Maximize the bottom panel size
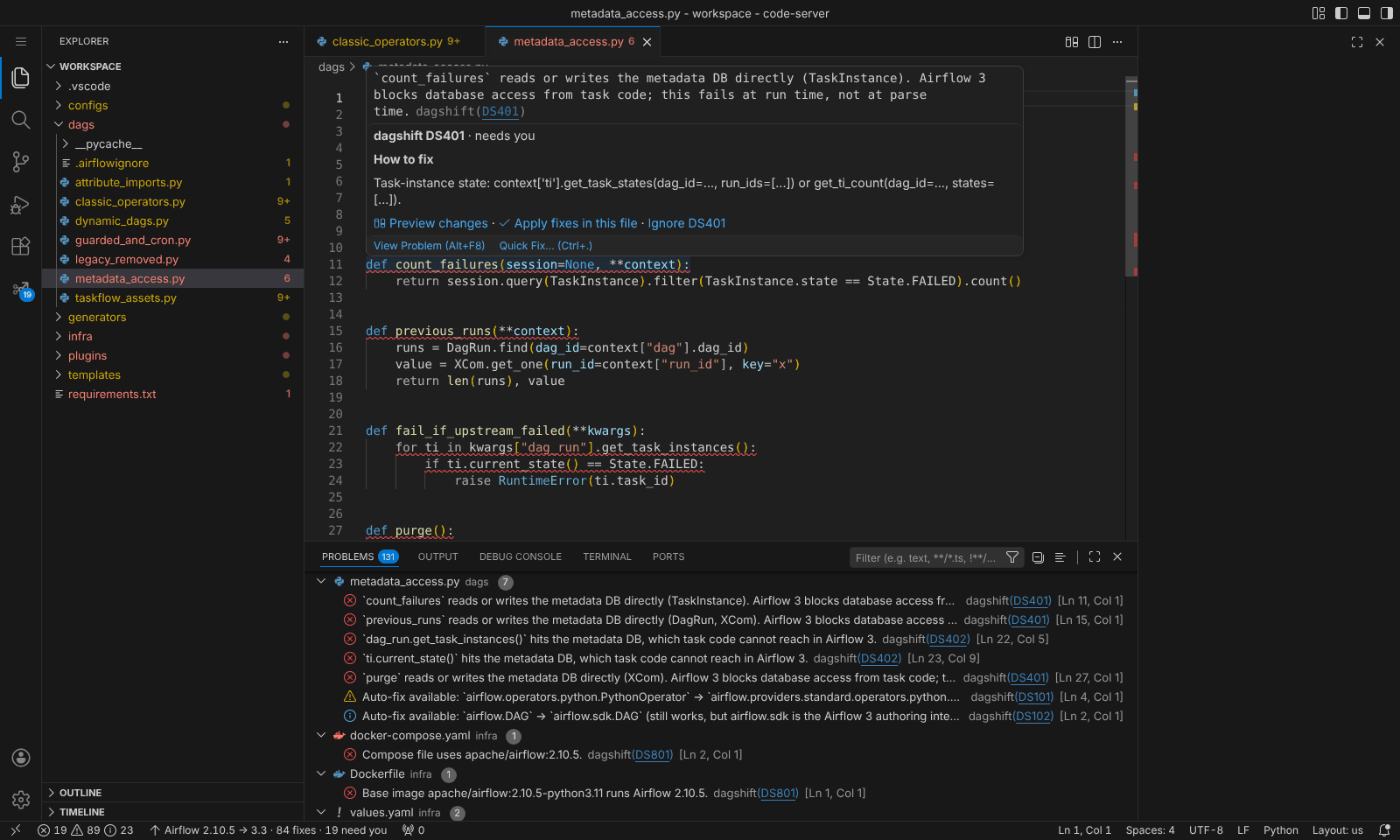 click(x=1095, y=556)
